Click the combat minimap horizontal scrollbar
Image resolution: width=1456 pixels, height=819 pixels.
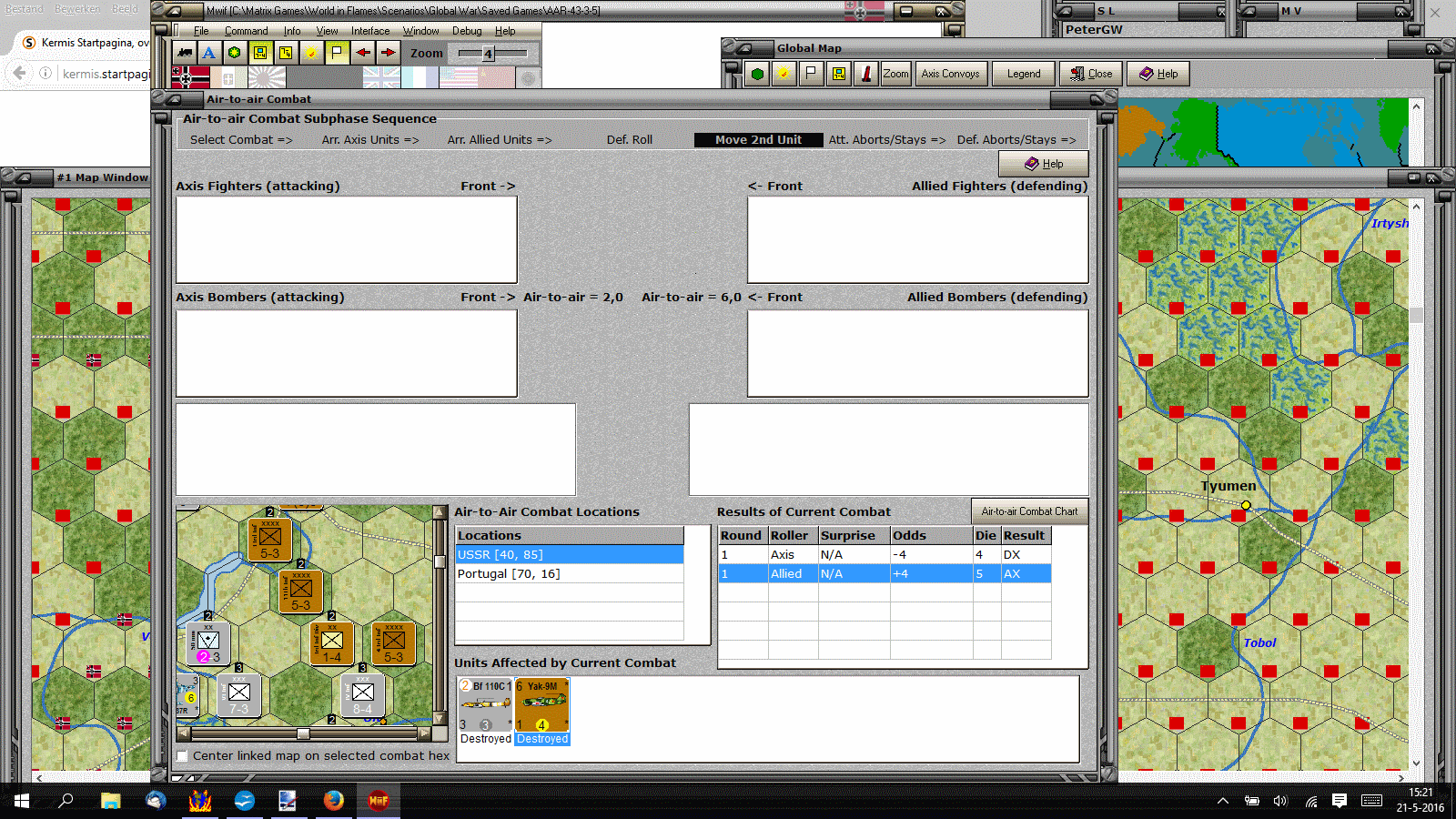[303, 733]
